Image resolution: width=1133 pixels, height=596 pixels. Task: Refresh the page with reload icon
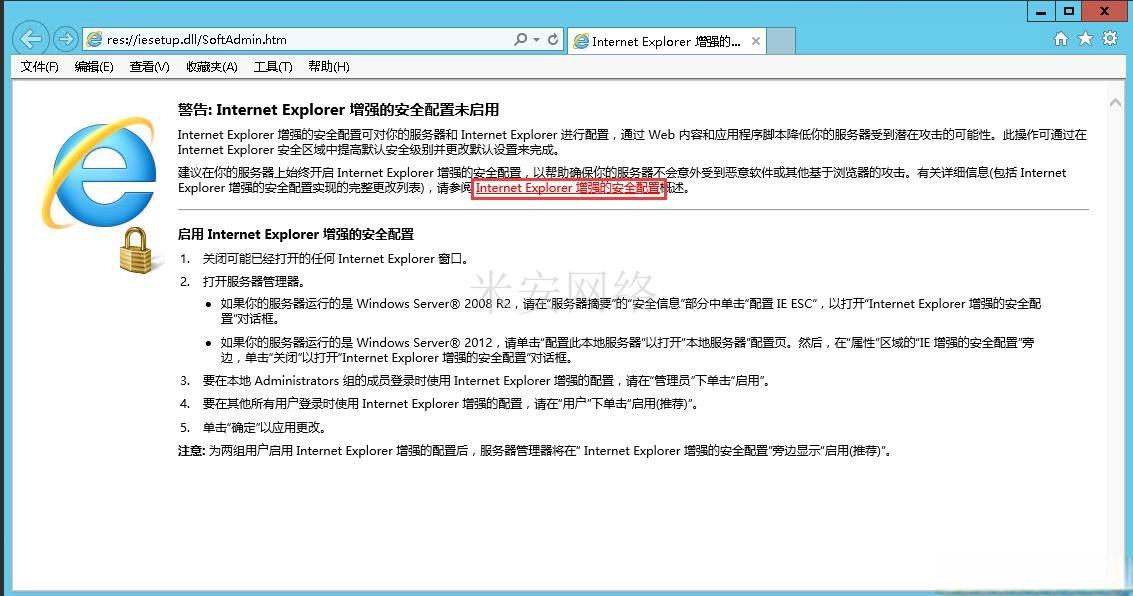pyautogui.click(x=553, y=39)
